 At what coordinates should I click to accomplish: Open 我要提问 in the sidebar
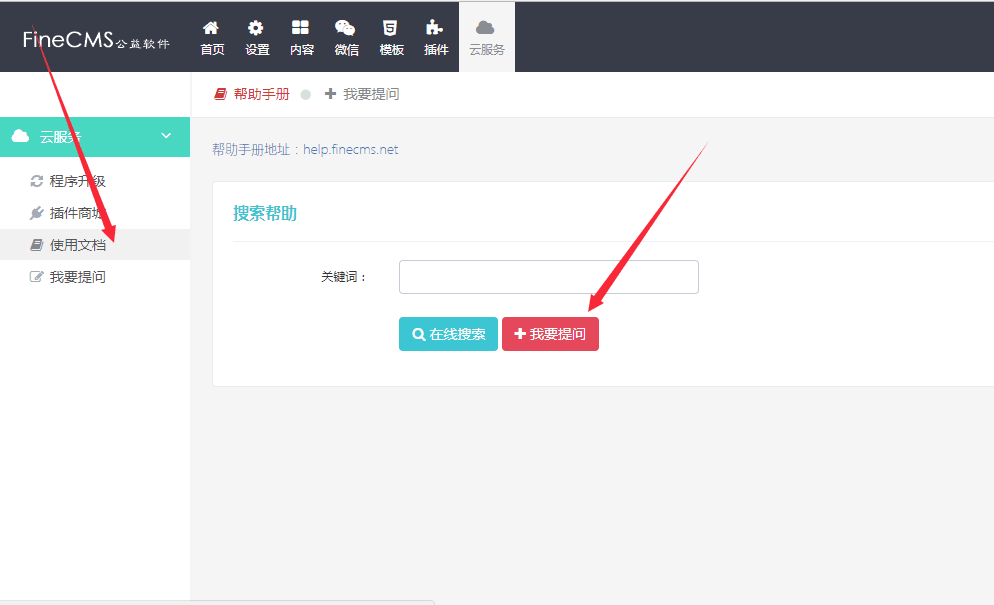pyautogui.click(x=77, y=277)
